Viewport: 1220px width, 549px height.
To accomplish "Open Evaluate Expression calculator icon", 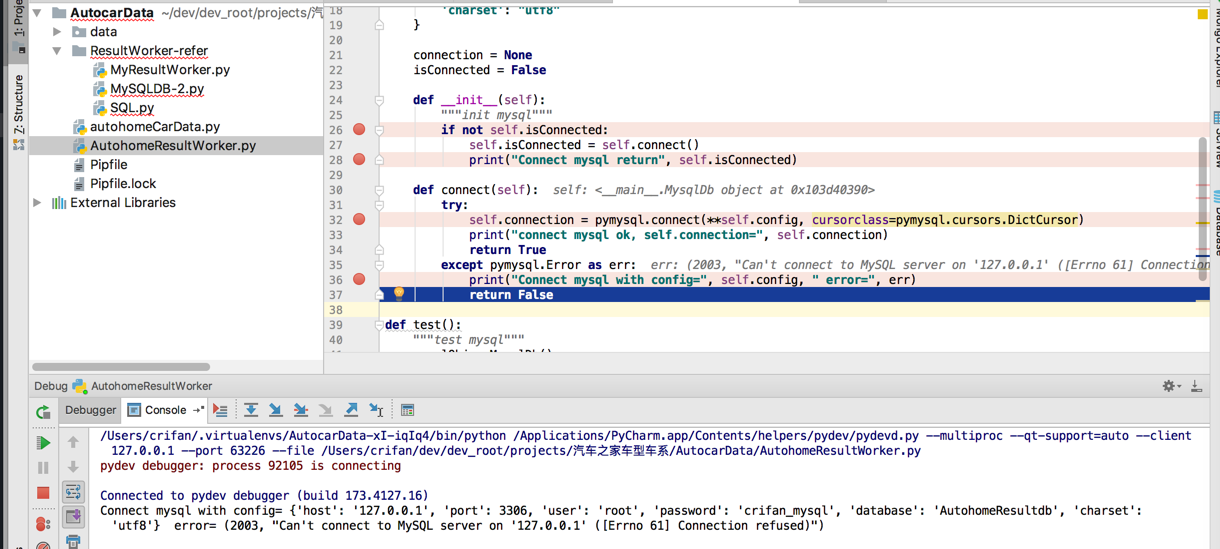I will point(407,410).
